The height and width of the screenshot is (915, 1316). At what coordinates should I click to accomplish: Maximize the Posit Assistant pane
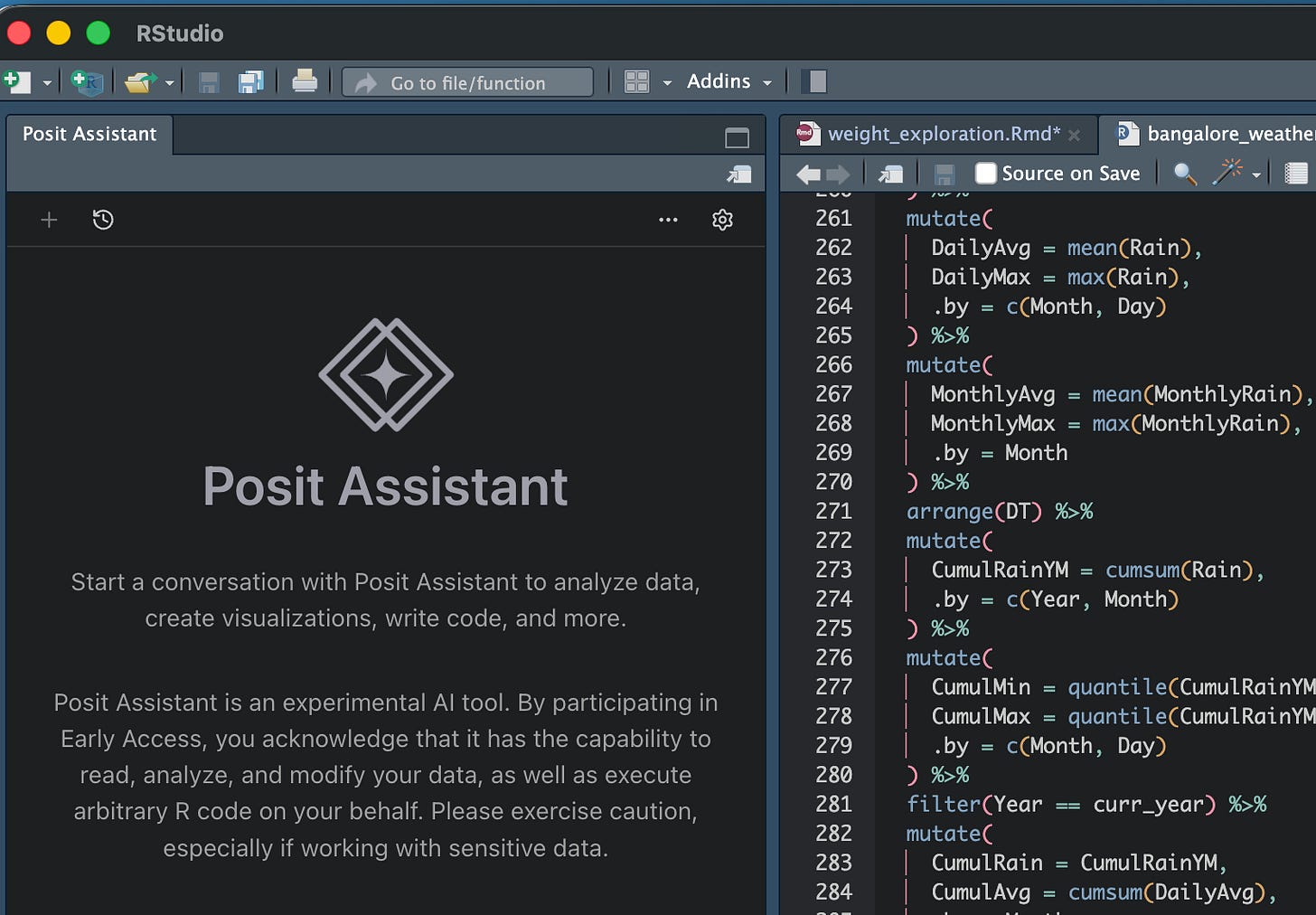point(737,137)
